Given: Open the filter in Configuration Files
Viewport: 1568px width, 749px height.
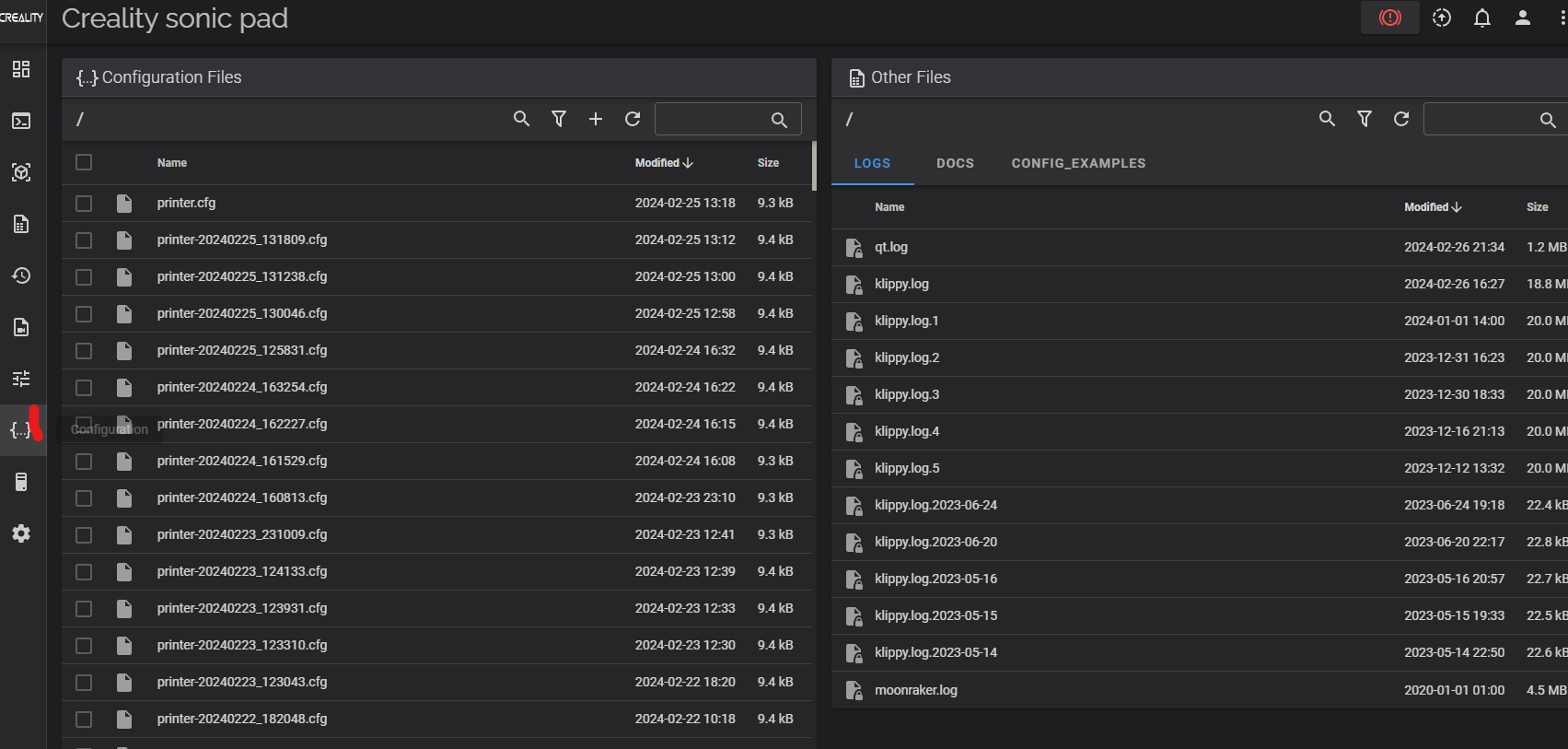Looking at the screenshot, I should pos(559,119).
